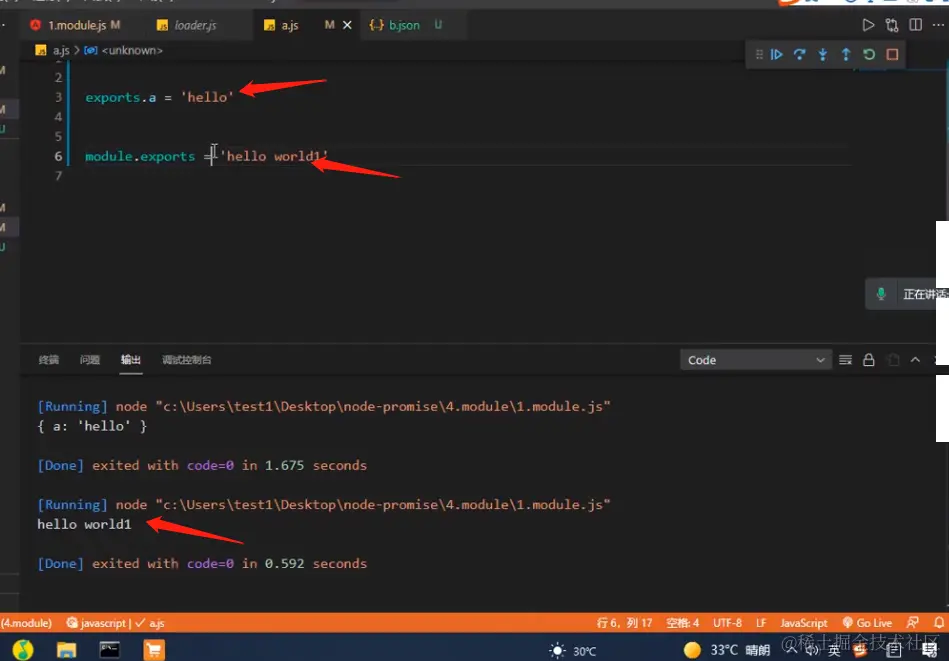Open the orange shopping cart taskbar app
Image resolution: width=949 pixels, height=661 pixels.
[154, 650]
